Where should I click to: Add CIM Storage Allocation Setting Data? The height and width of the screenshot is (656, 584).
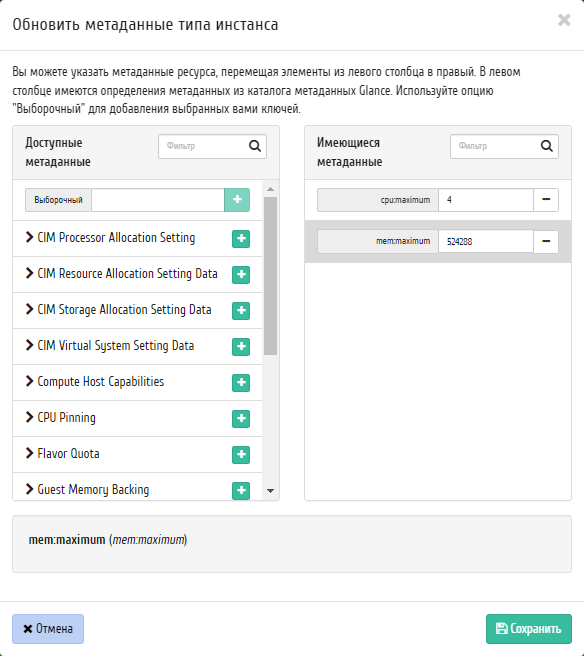pyautogui.click(x=241, y=310)
